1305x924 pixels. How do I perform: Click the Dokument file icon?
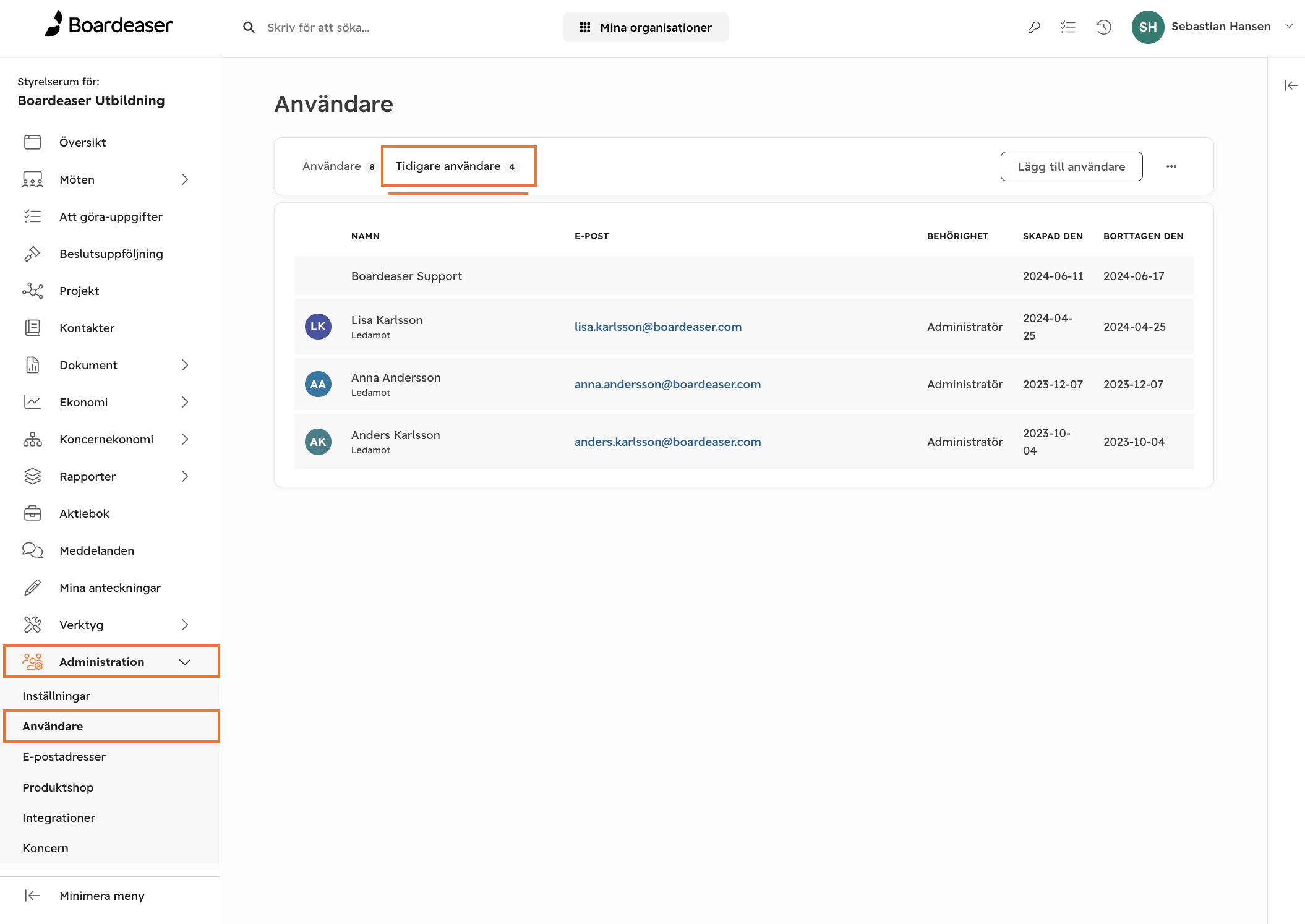[33, 365]
